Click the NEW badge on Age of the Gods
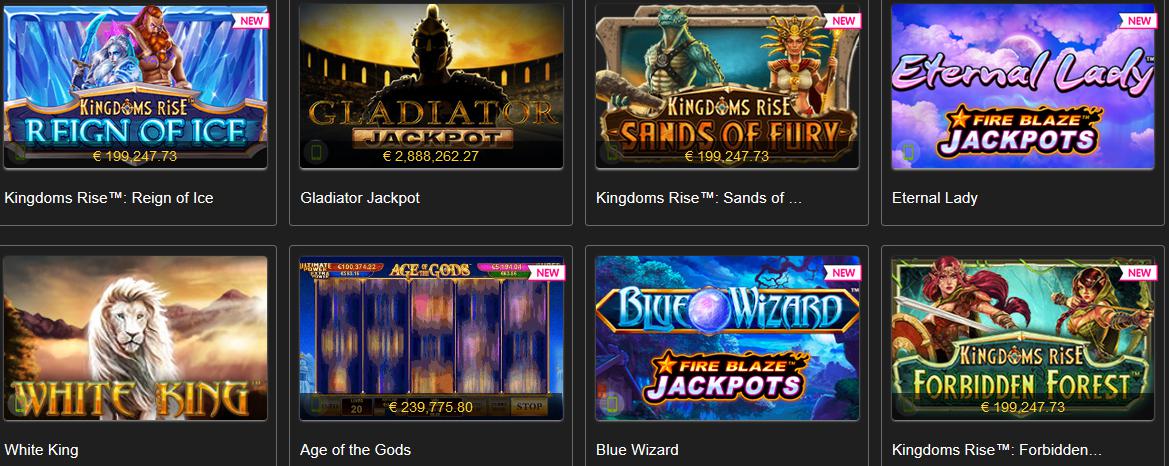Screen dimensions: 1169x466 547,273
